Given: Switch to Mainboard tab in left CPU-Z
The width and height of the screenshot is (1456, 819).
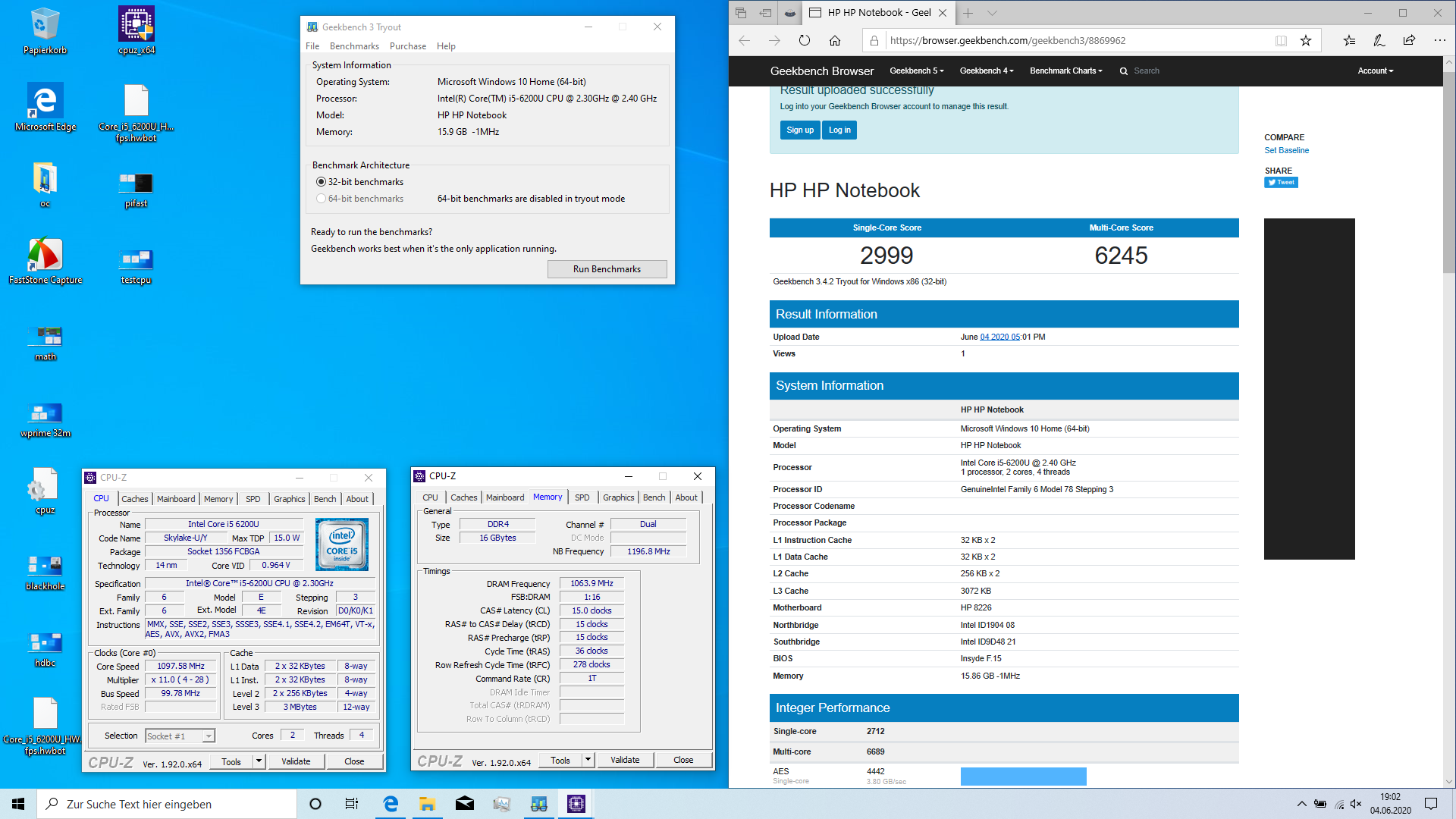Looking at the screenshot, I should (176, 499).
